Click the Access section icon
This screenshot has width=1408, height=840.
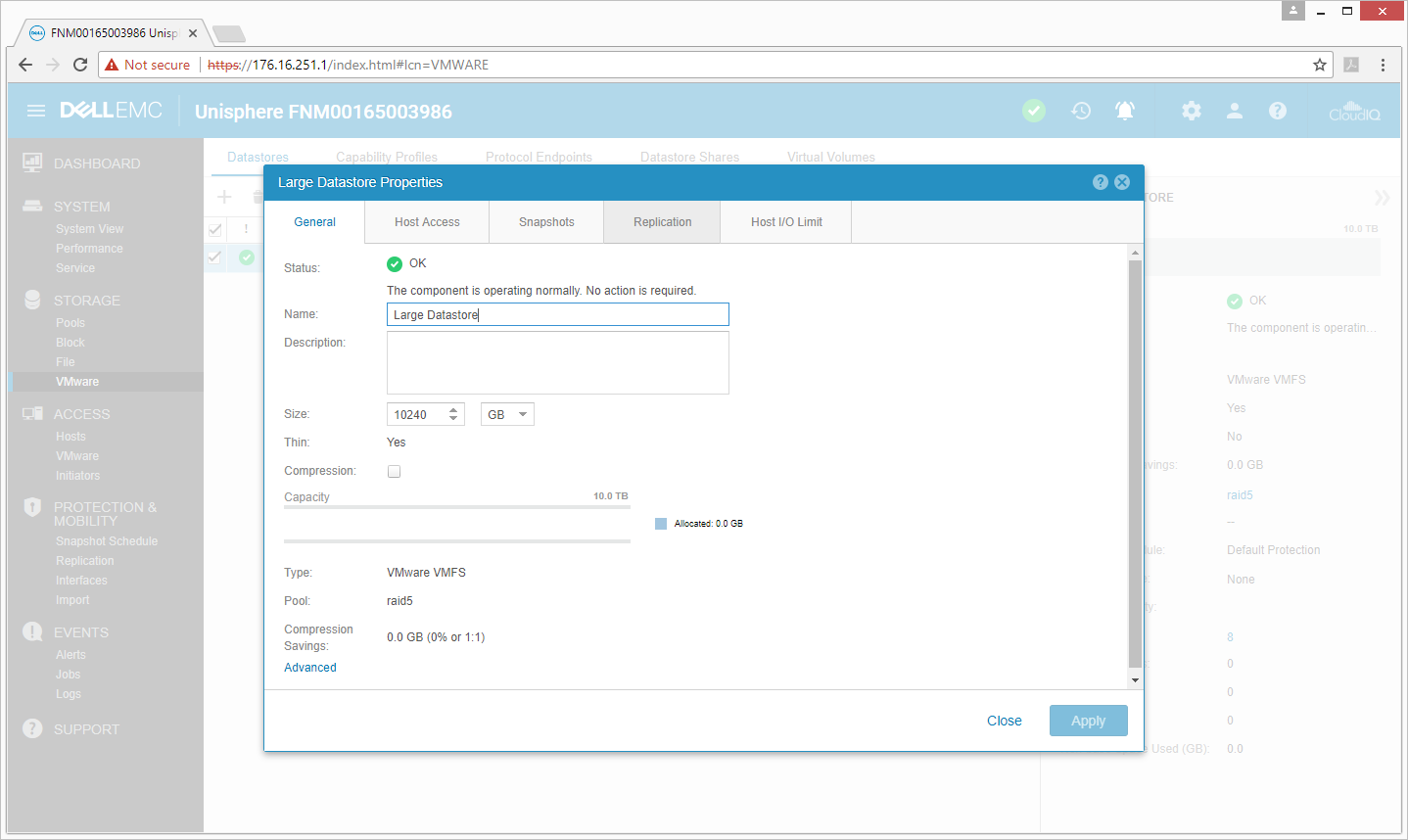(x=32, y=413)
